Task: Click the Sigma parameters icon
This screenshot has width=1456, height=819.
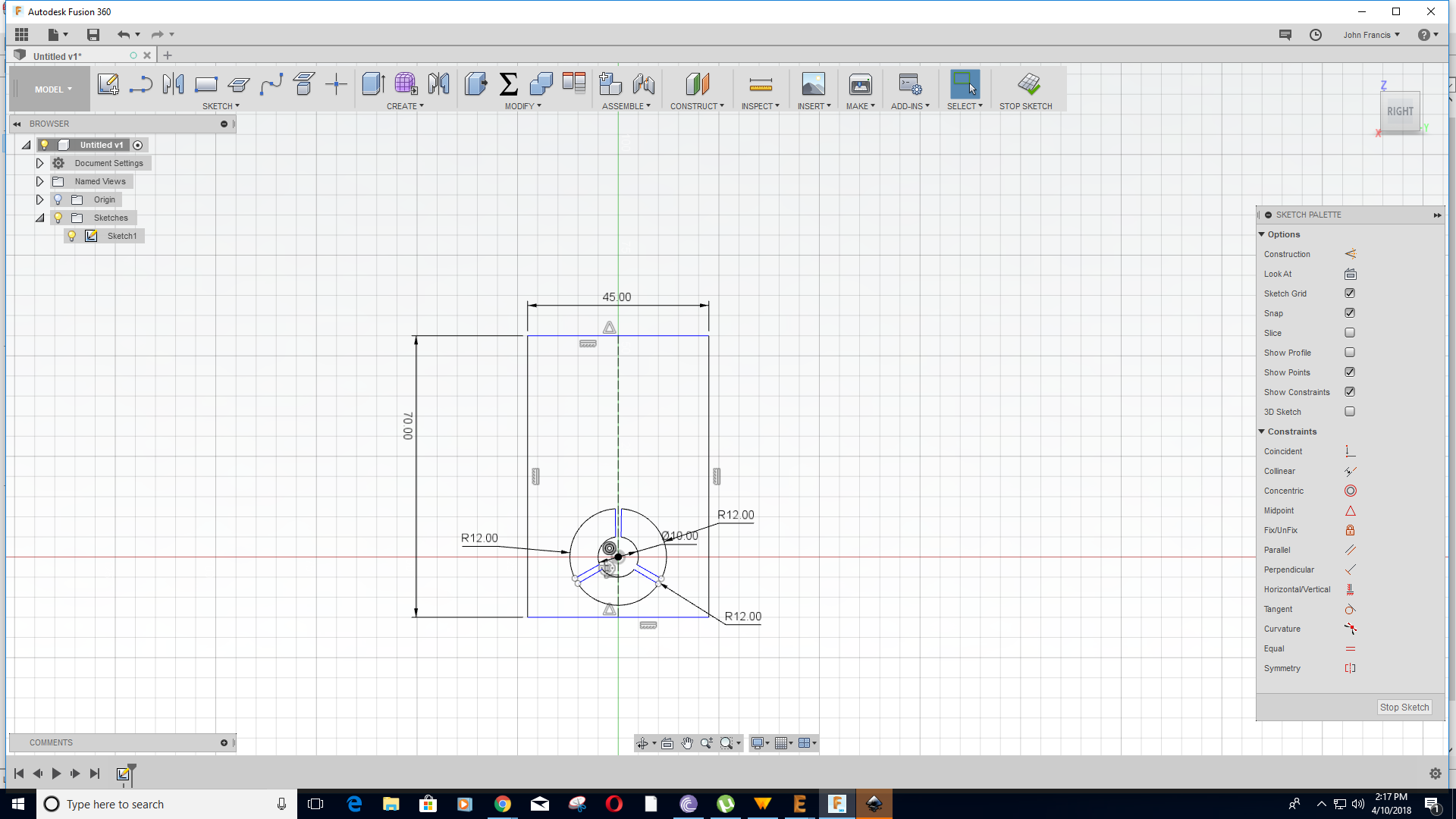Action: [x=508, y=84]
